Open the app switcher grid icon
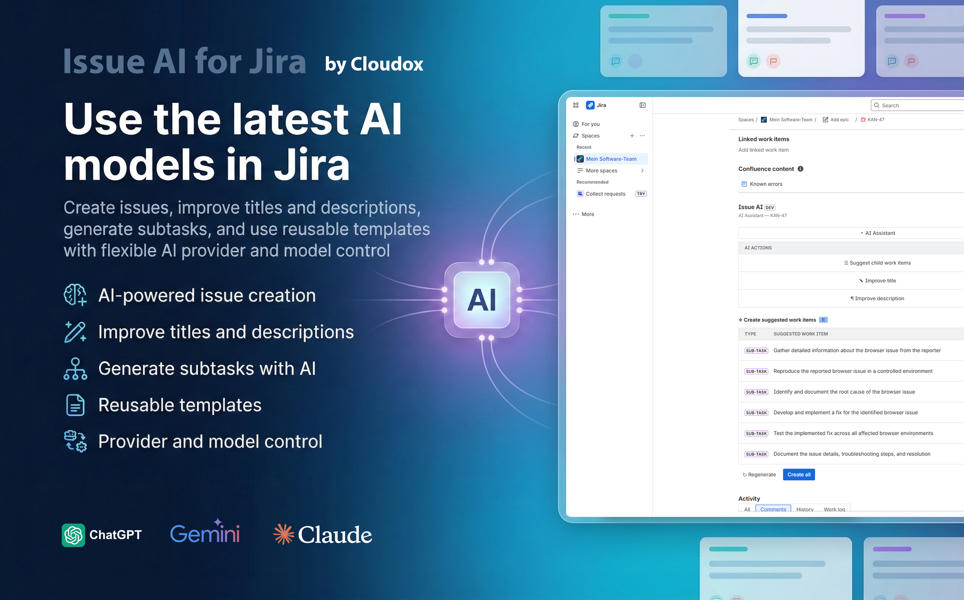Image resolution: width=964 pixels, height=600 pixels. tap(576, 105)
